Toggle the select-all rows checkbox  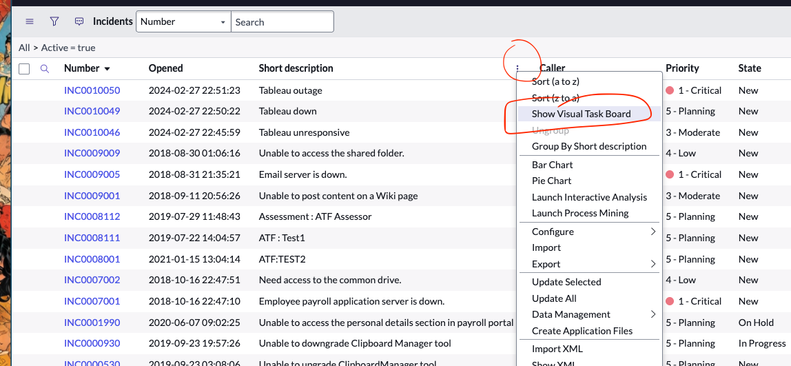pyautogui.click(x=24, y=69)
